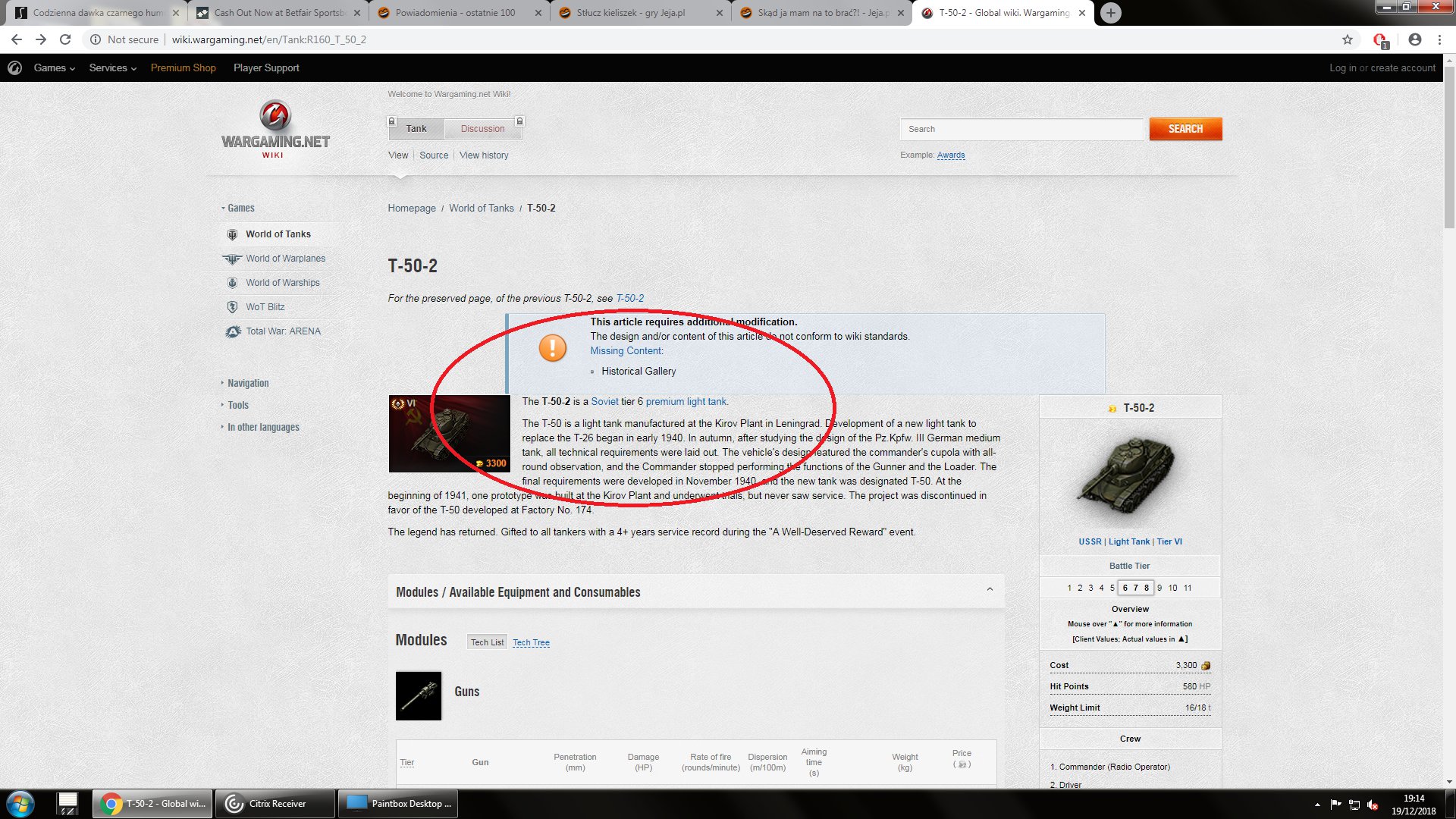Click the orange SEARCH button
Screen dimensions: 1456x819
(1185, 129)
